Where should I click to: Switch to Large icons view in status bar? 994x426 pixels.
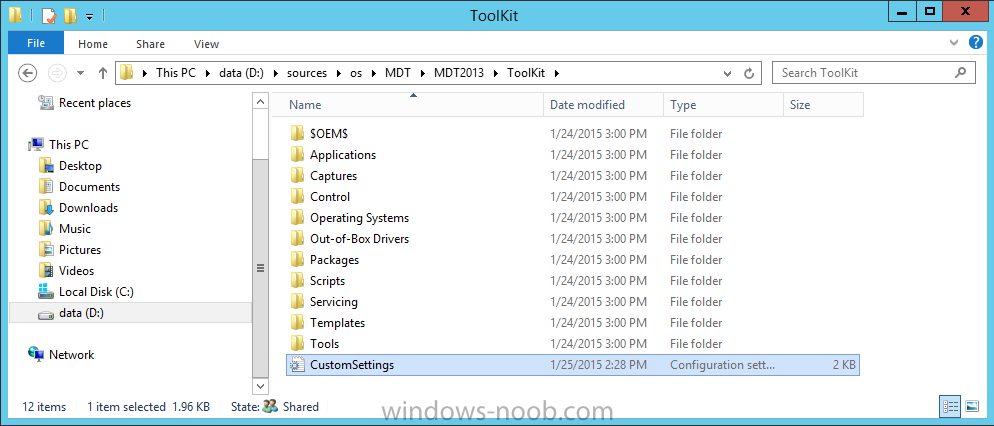point(971,406)
